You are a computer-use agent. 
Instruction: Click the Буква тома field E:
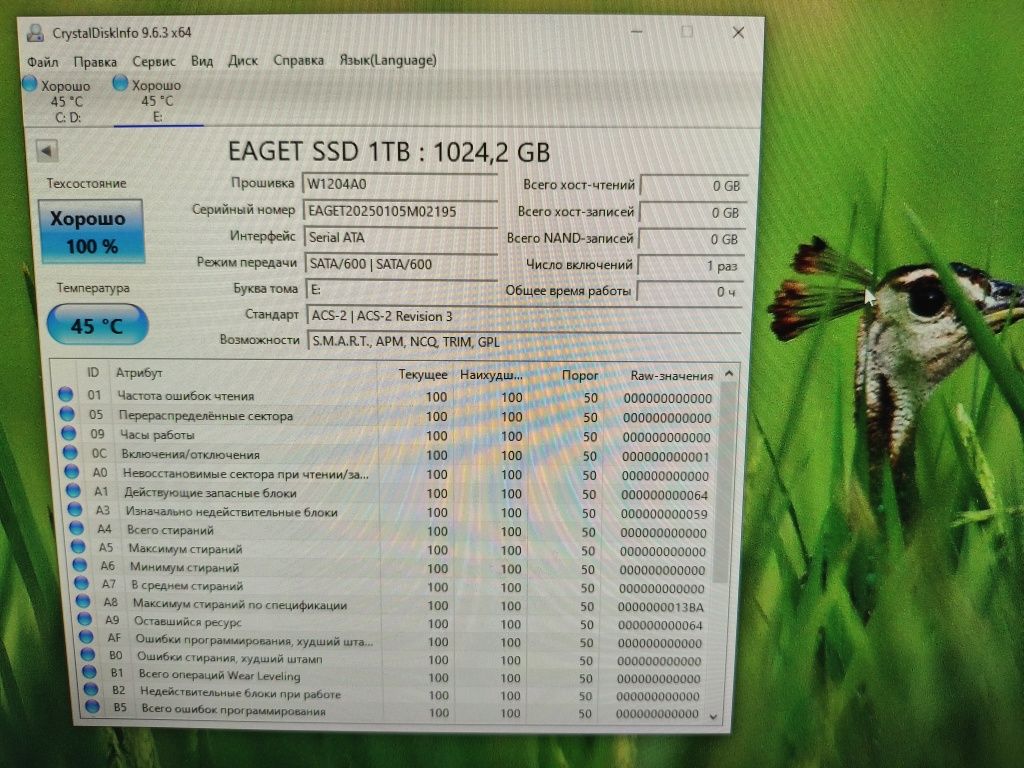[402, 290]
